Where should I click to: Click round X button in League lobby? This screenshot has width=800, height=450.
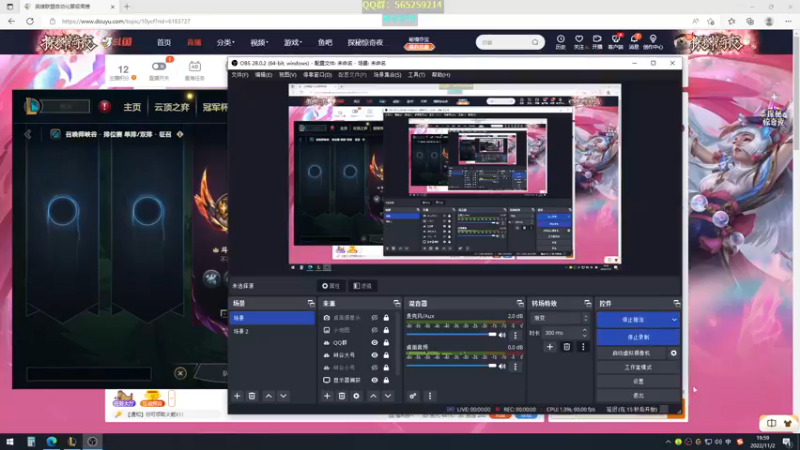(x=180, y=373)
